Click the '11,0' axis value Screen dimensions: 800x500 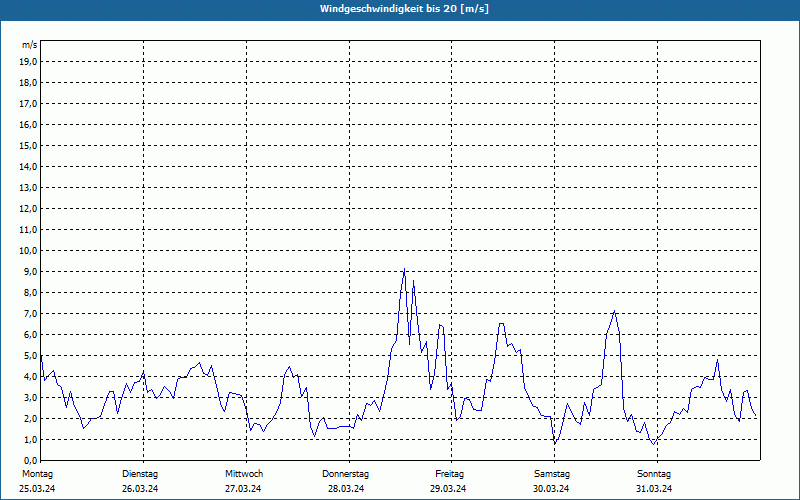pyautogui.click(x=28, y=230)
